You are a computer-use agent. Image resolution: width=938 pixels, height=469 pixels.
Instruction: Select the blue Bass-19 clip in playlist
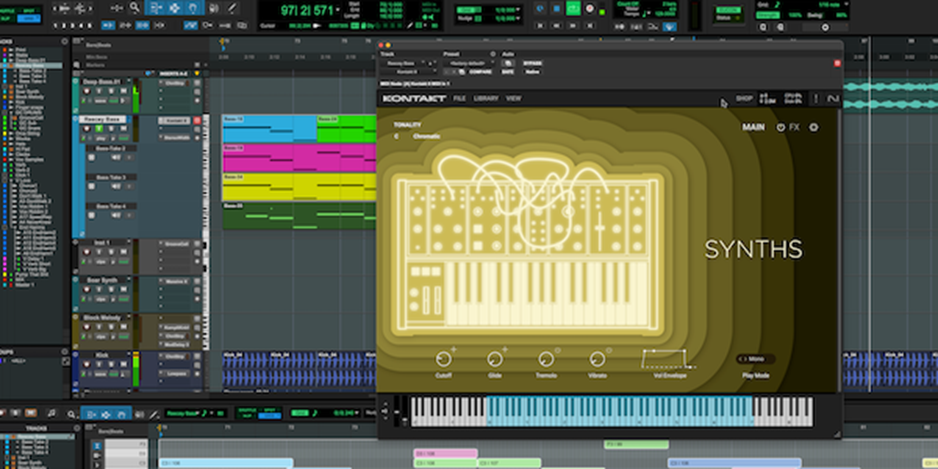pyautogui.click(x=270, y=129)
